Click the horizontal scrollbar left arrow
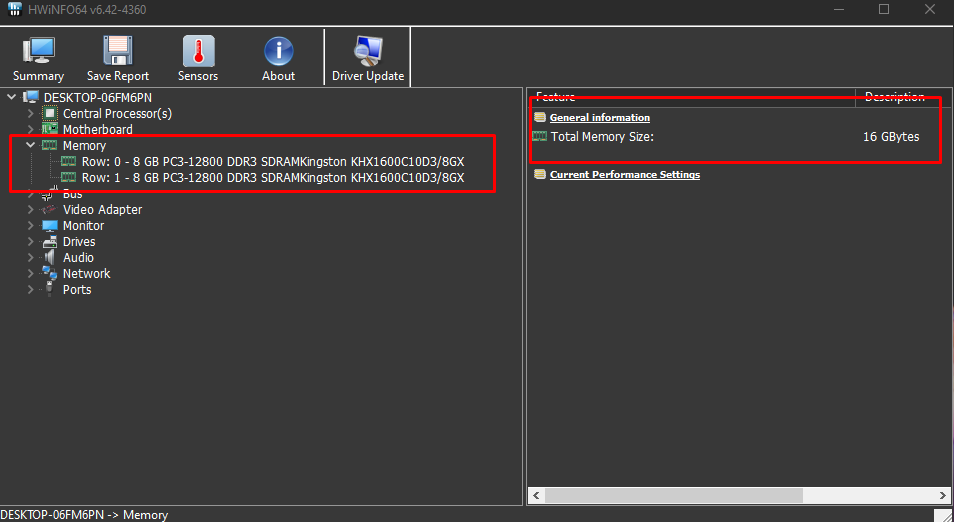This screenshot has height=522, width=954. coord(536,495)
